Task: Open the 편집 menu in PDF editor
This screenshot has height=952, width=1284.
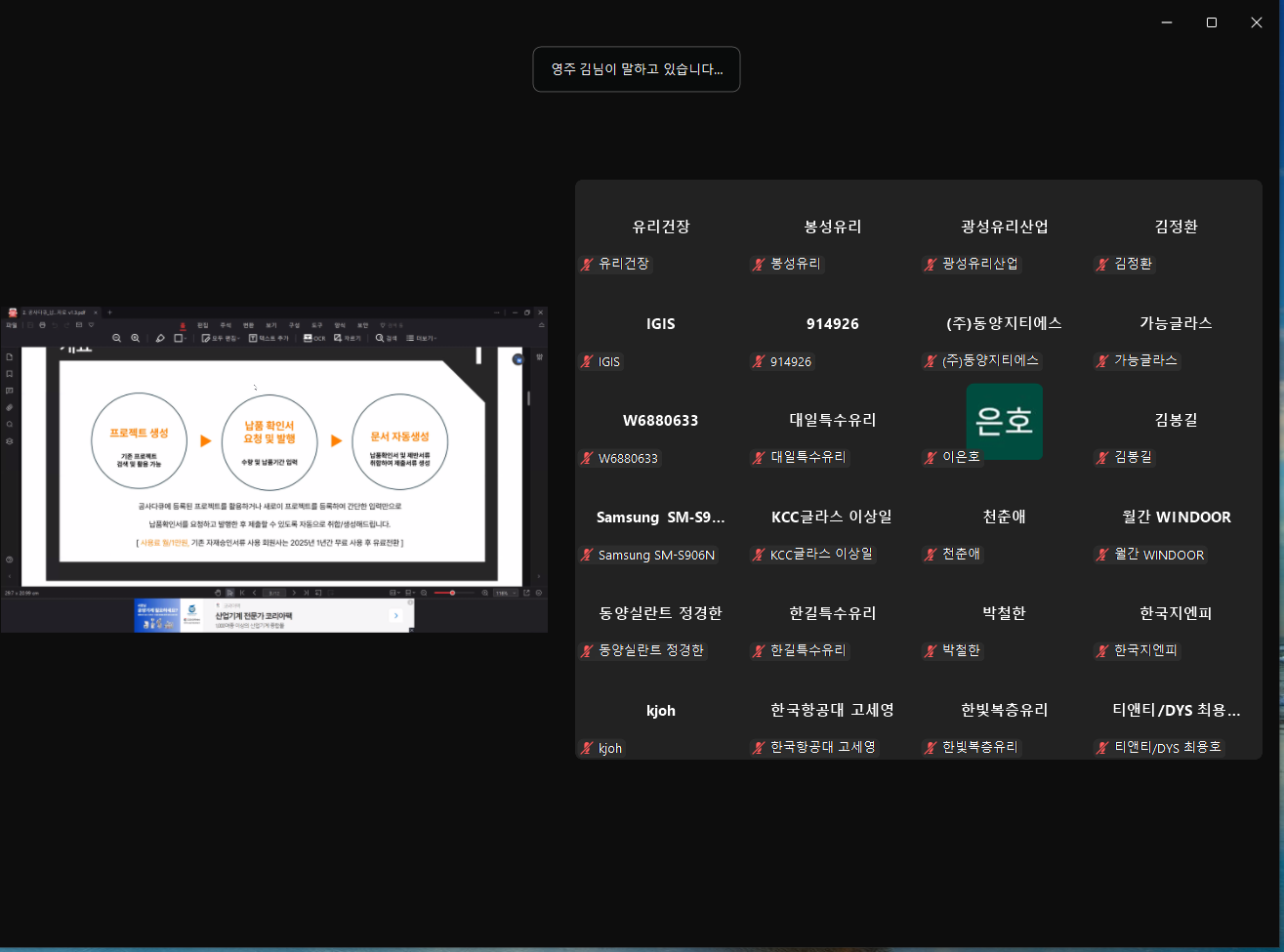Action: tap(202, 325)
